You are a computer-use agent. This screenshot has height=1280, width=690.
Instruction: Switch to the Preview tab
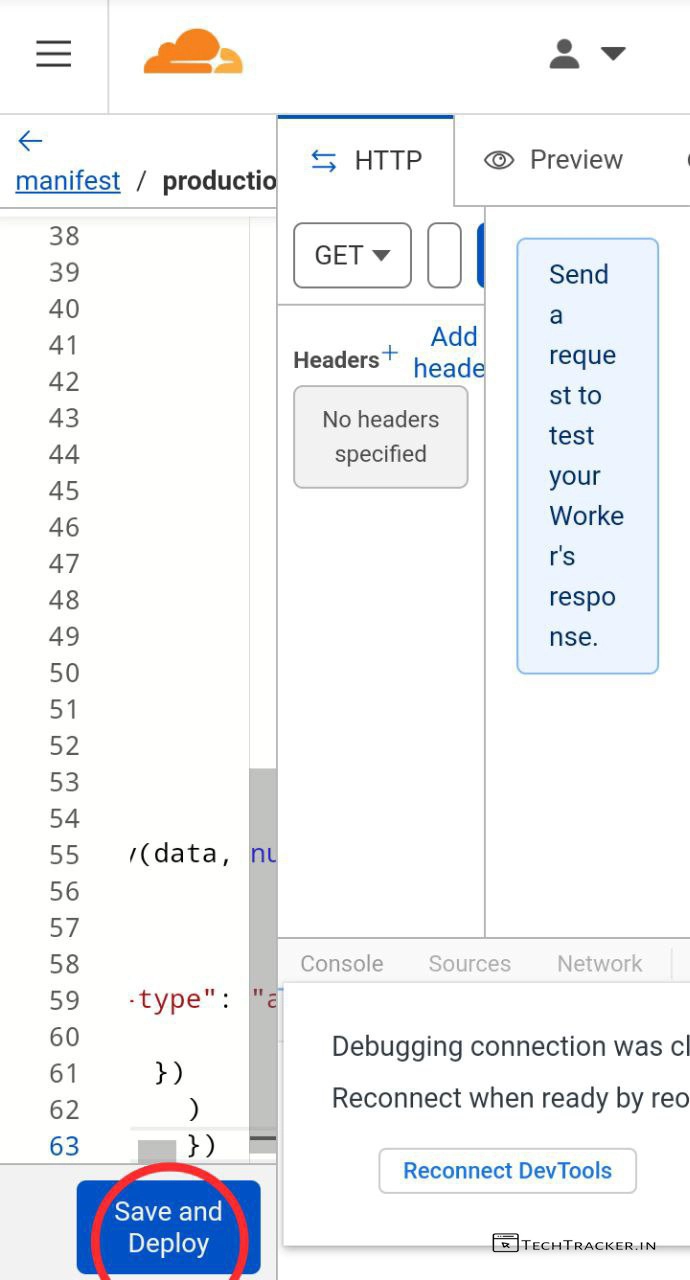click(x=554, y=160)
